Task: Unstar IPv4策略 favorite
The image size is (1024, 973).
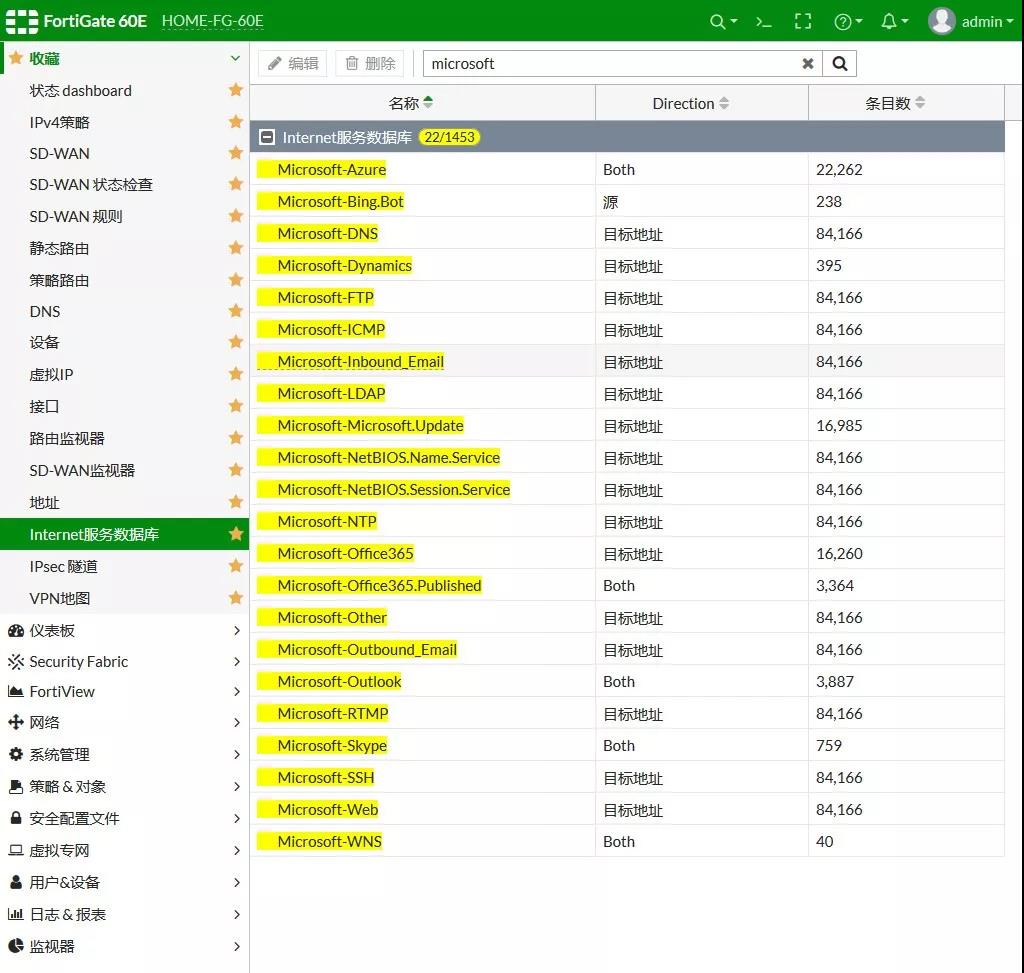Action: [x=236, y=121]
